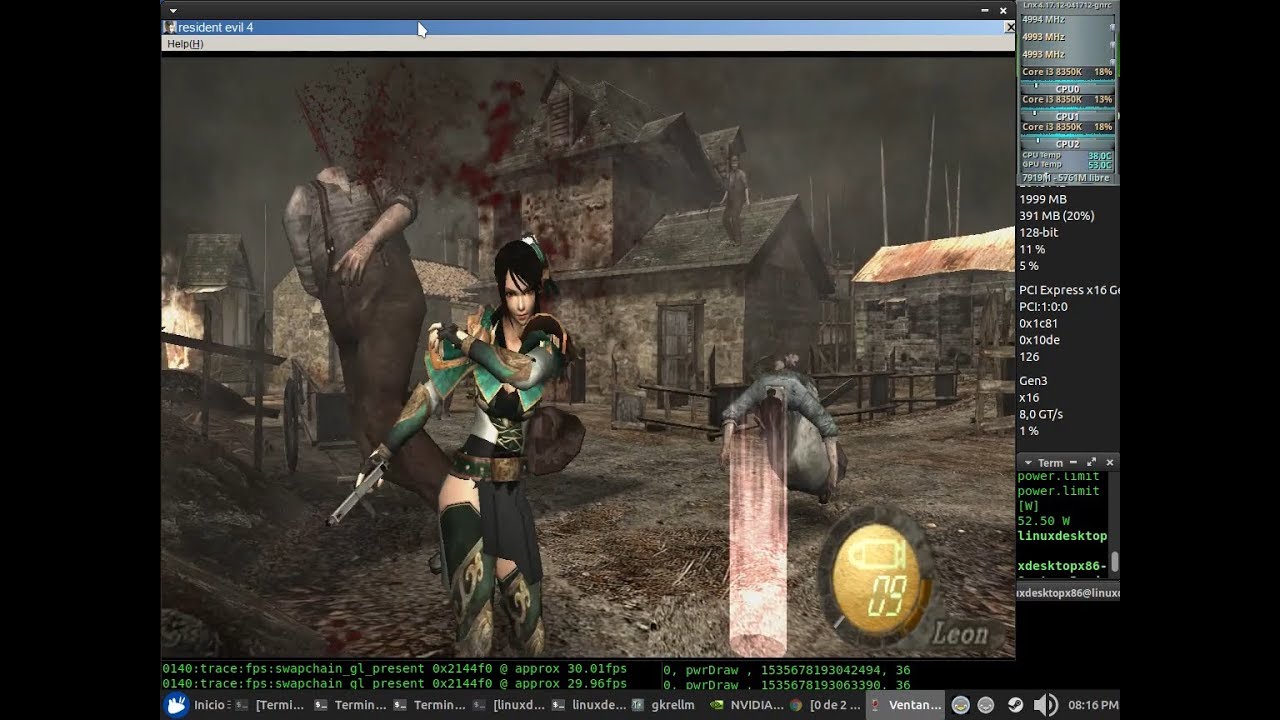
Task: Click the CPU1 panel label in gkrellm
Action: pyautogui.click(x=1067, y=117)
